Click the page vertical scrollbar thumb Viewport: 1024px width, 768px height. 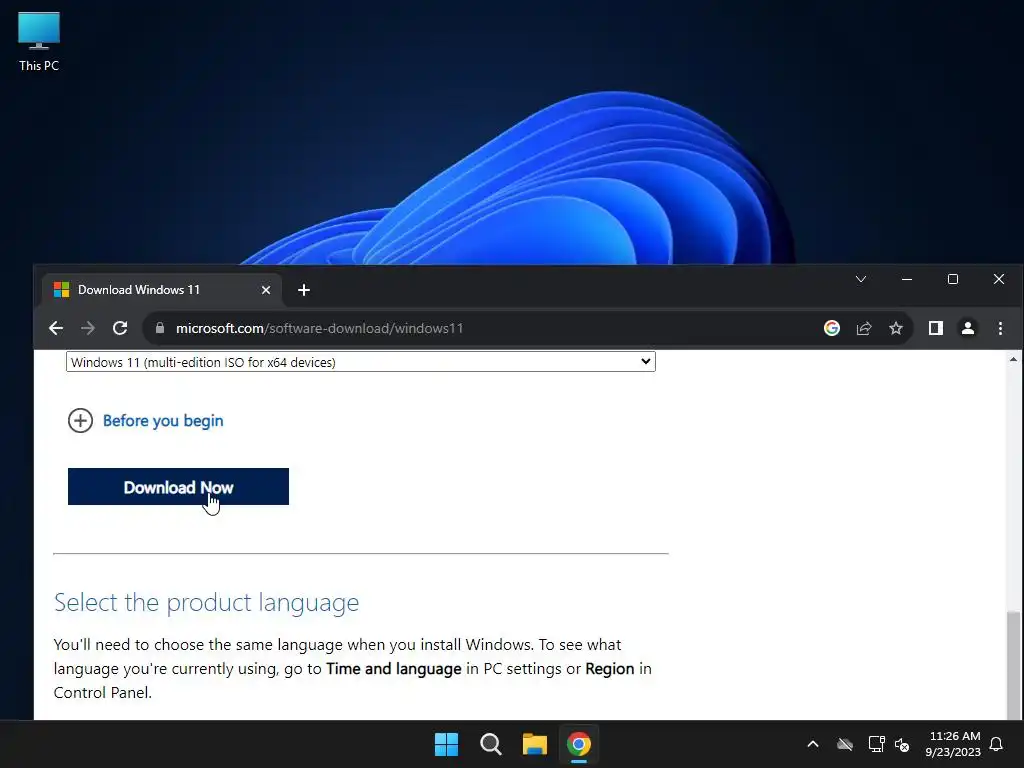1013,665
